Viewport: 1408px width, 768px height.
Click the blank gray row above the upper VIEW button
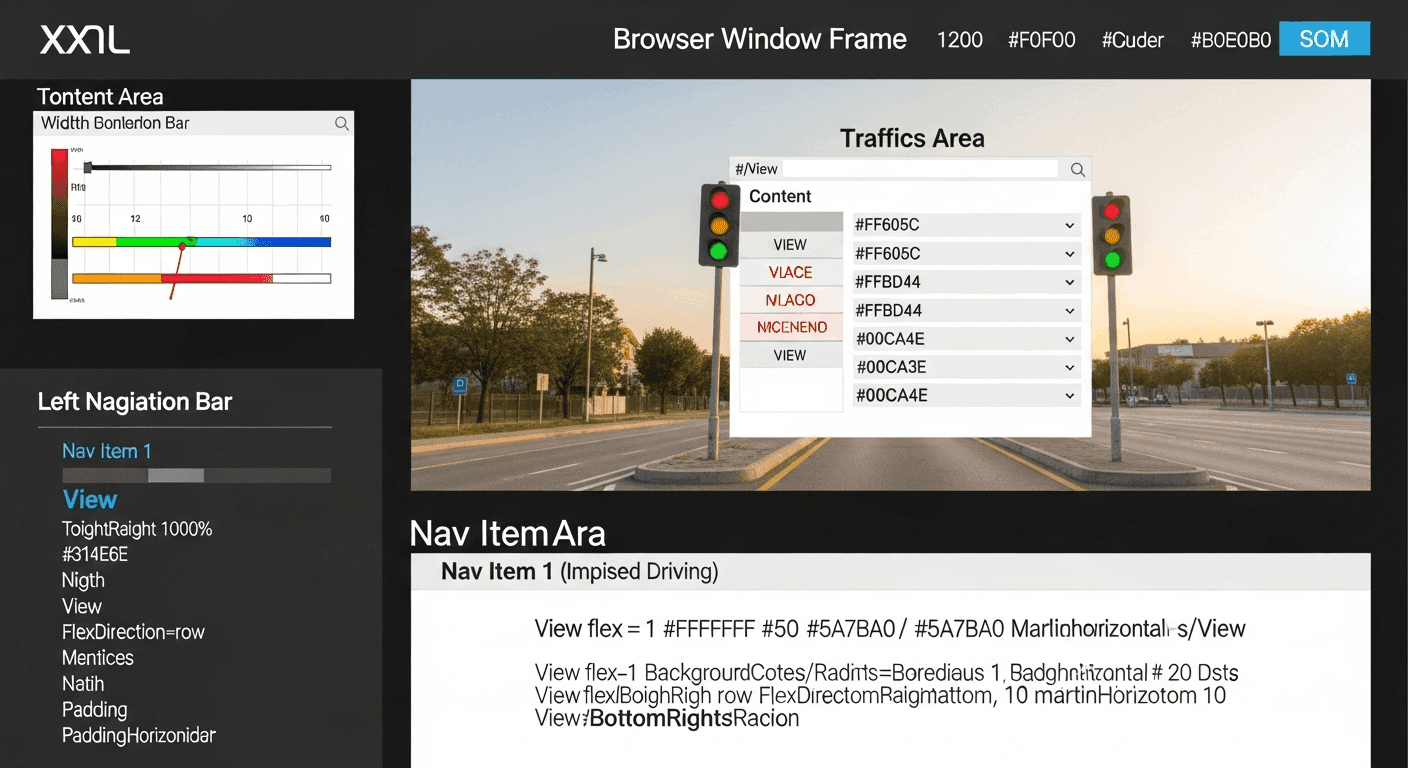click(x=790, y=221)
